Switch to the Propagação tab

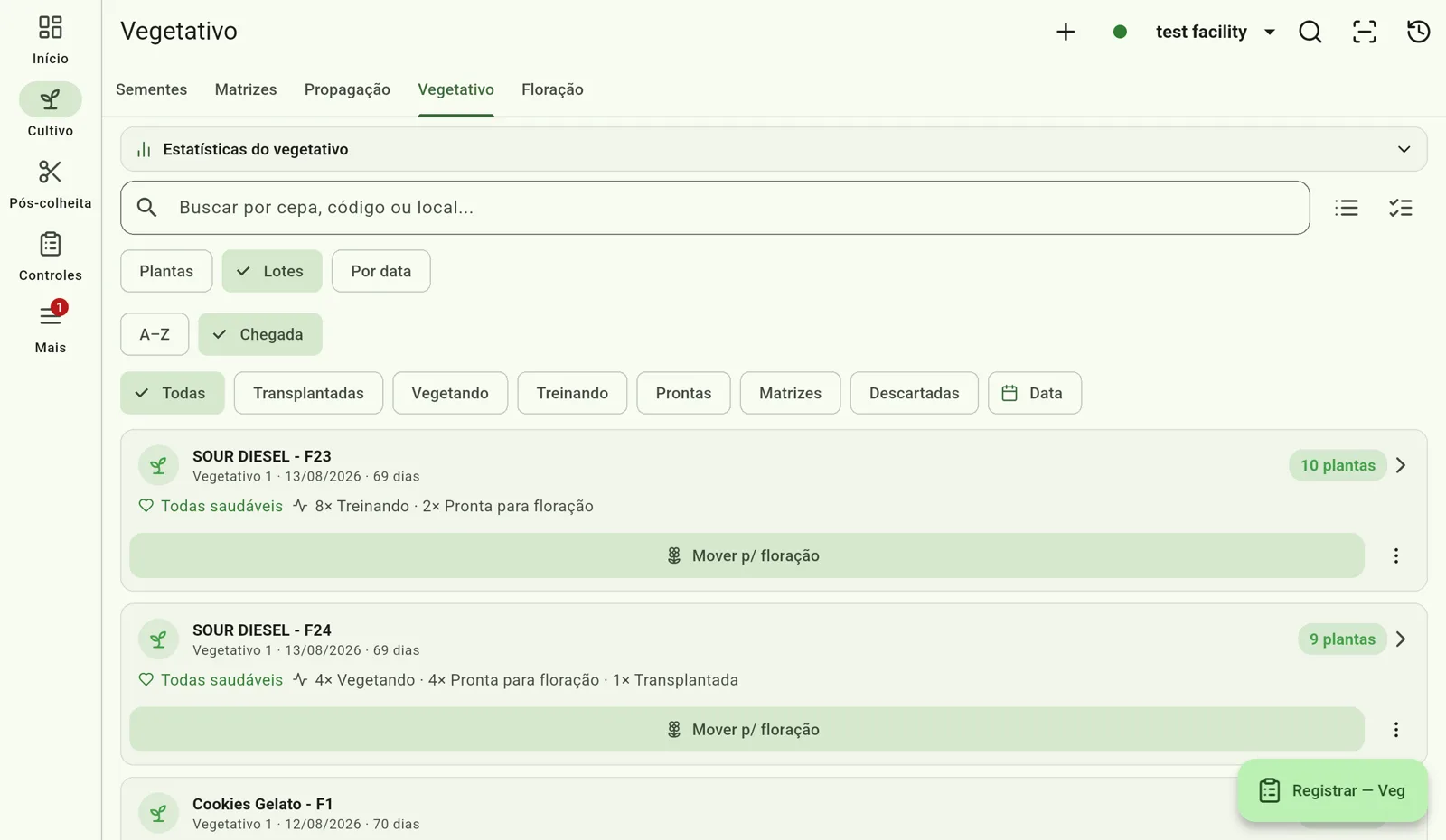(347, 89)
